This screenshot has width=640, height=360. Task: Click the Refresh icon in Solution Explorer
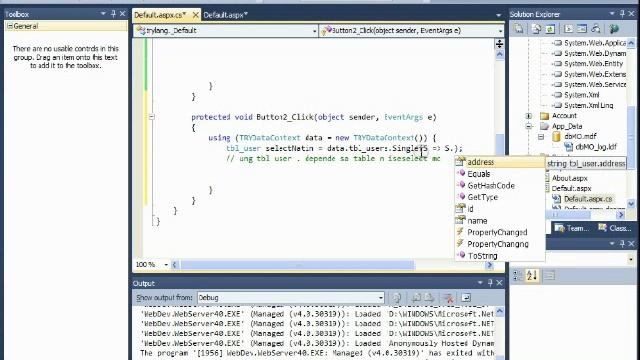[550, 29]
